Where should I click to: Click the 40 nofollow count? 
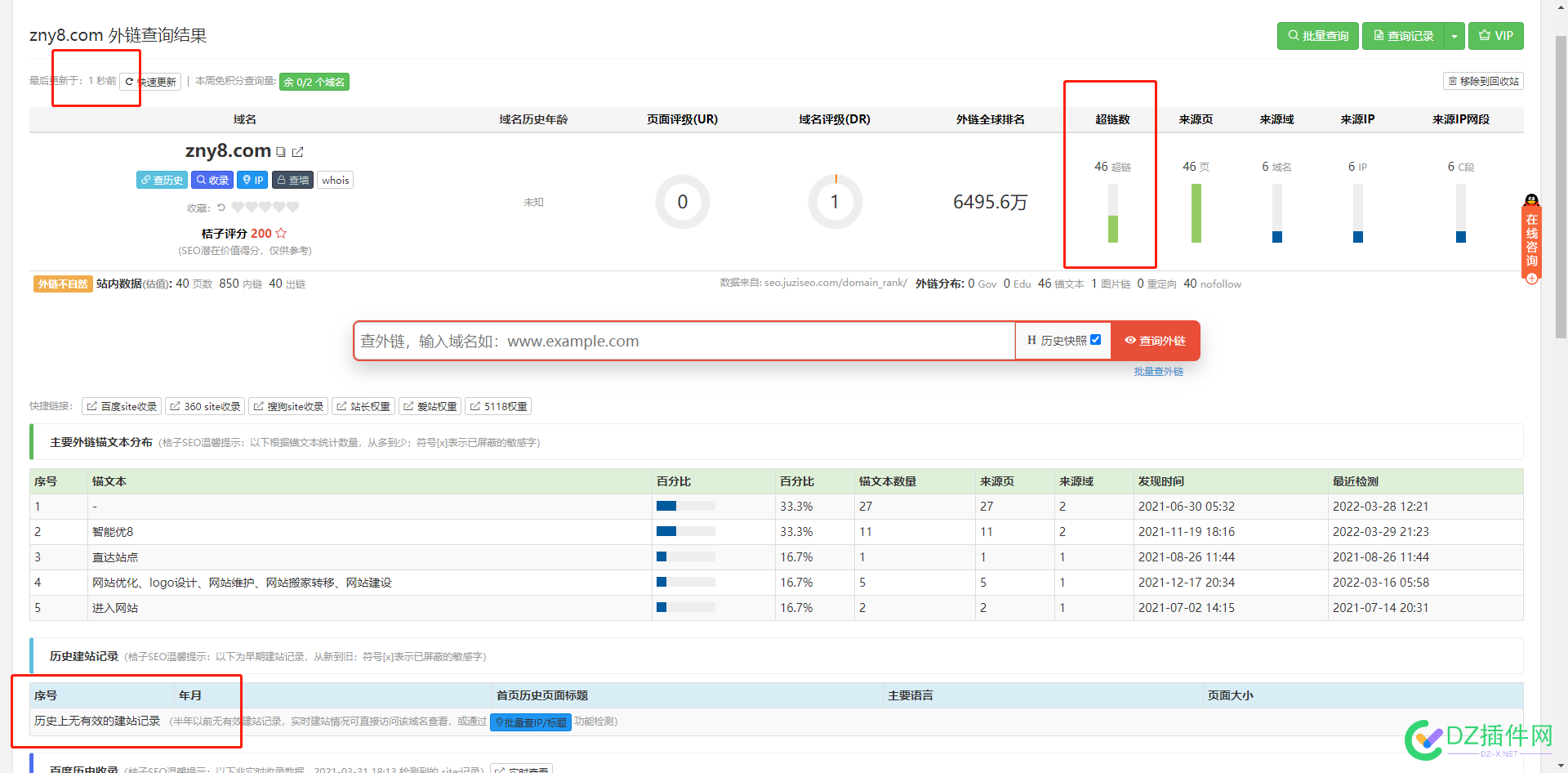pos(1213,284)
